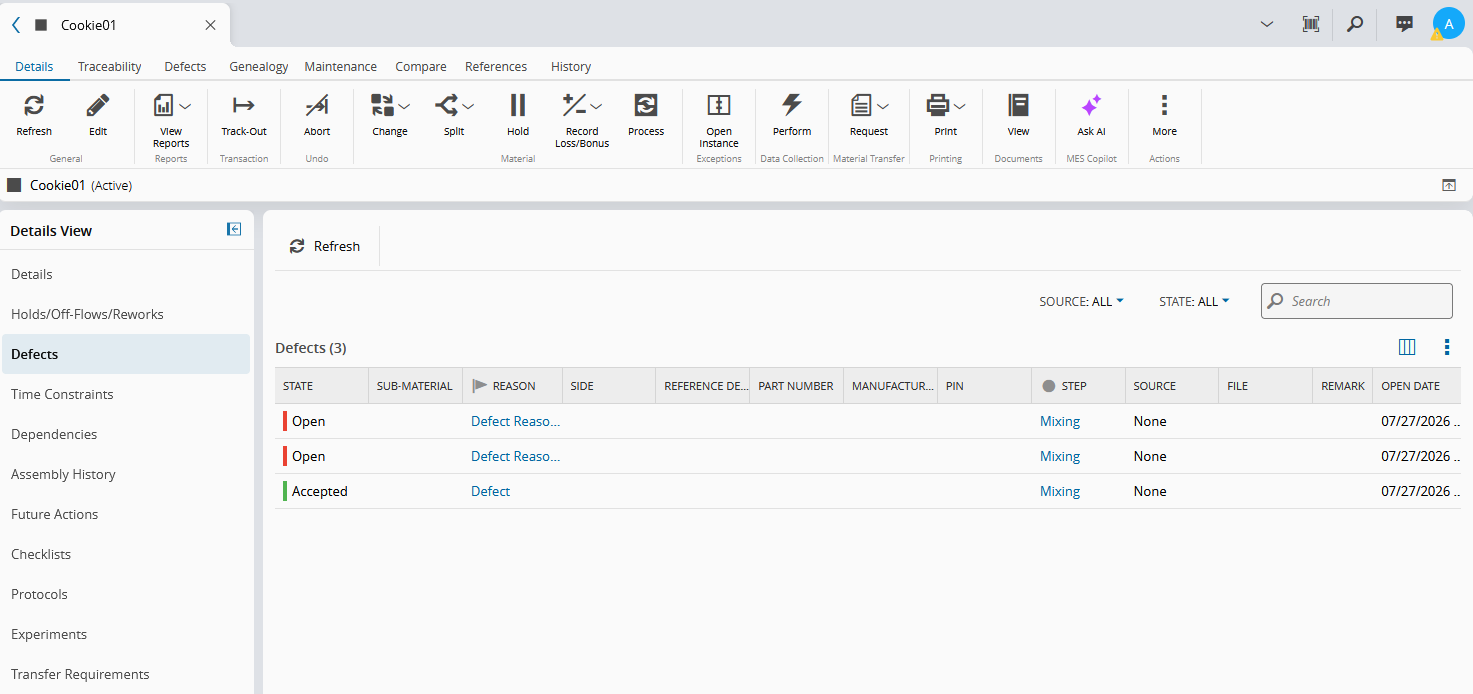This screenshot has width=1473, height=694.
Task: Expand the View Reports dropdown arrow
Action: point(185,106)
